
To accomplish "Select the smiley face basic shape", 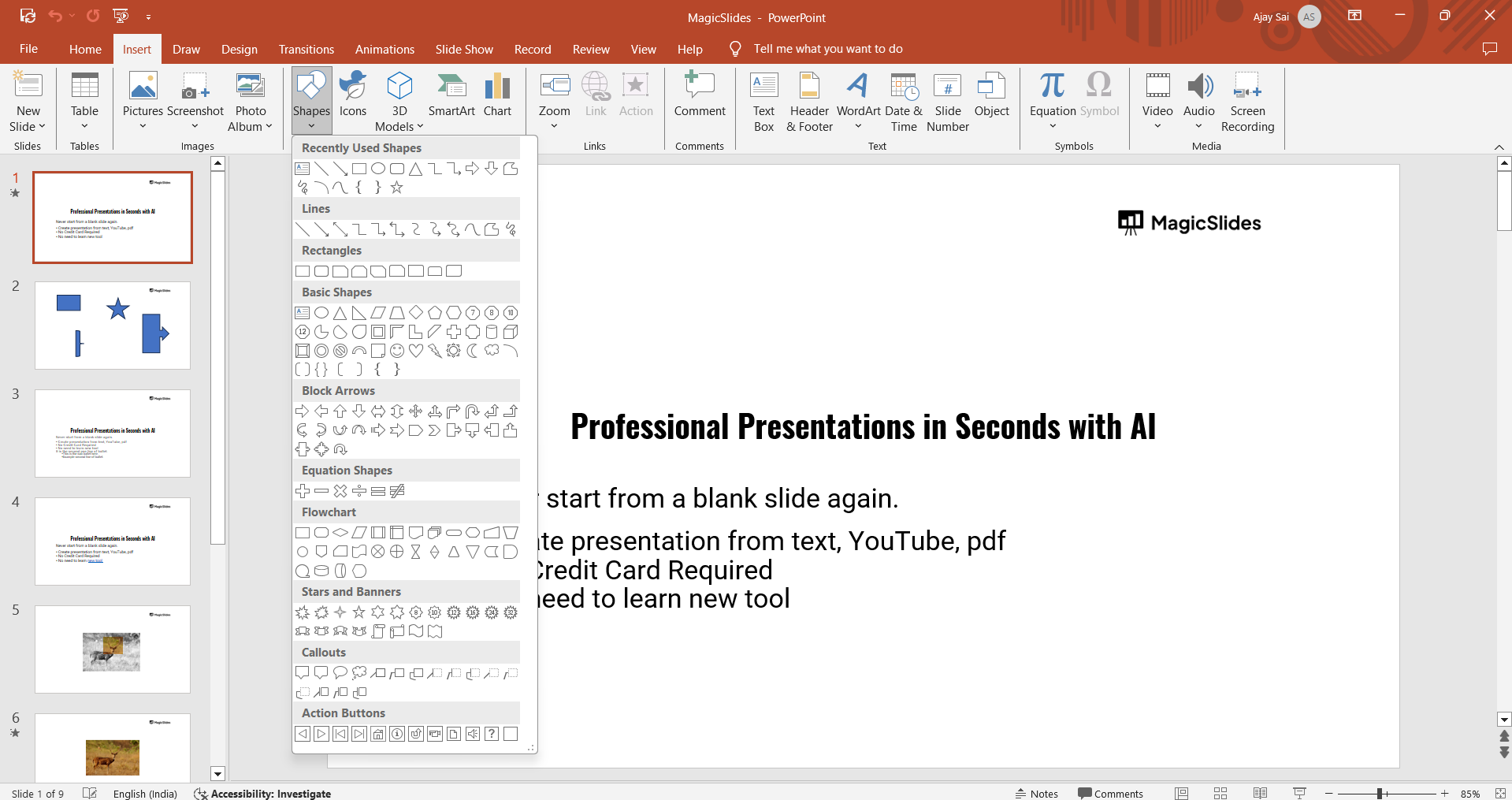I will click(397, 351).
